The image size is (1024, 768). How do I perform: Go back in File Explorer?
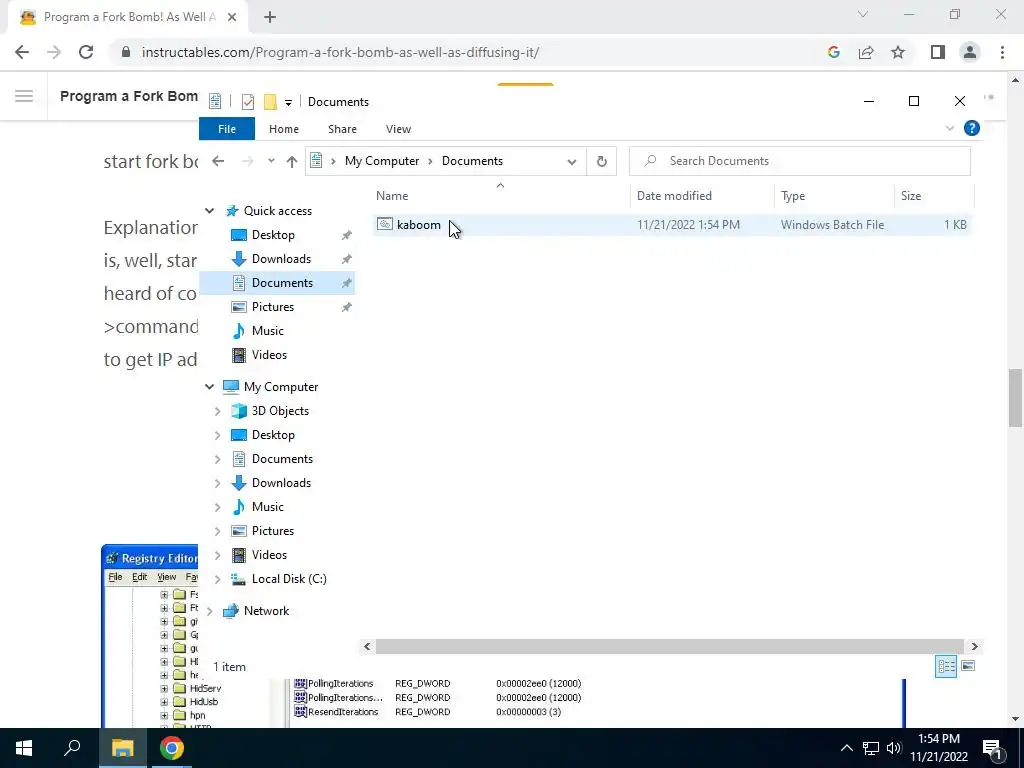point(218,161)
